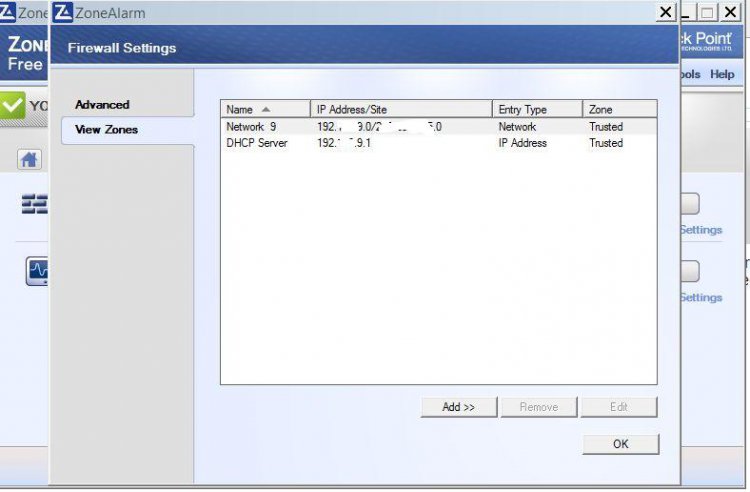Click the Remove button
This screenshot has height=492, width=750.
539,407
